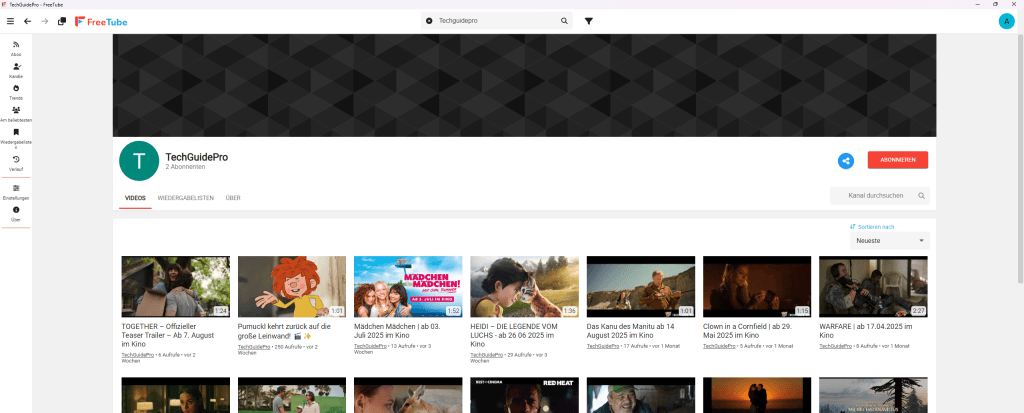This screenshot has width=1024, height=413.
Task: Click the TechGuidePro channel name heading
Action: [197, 157]
